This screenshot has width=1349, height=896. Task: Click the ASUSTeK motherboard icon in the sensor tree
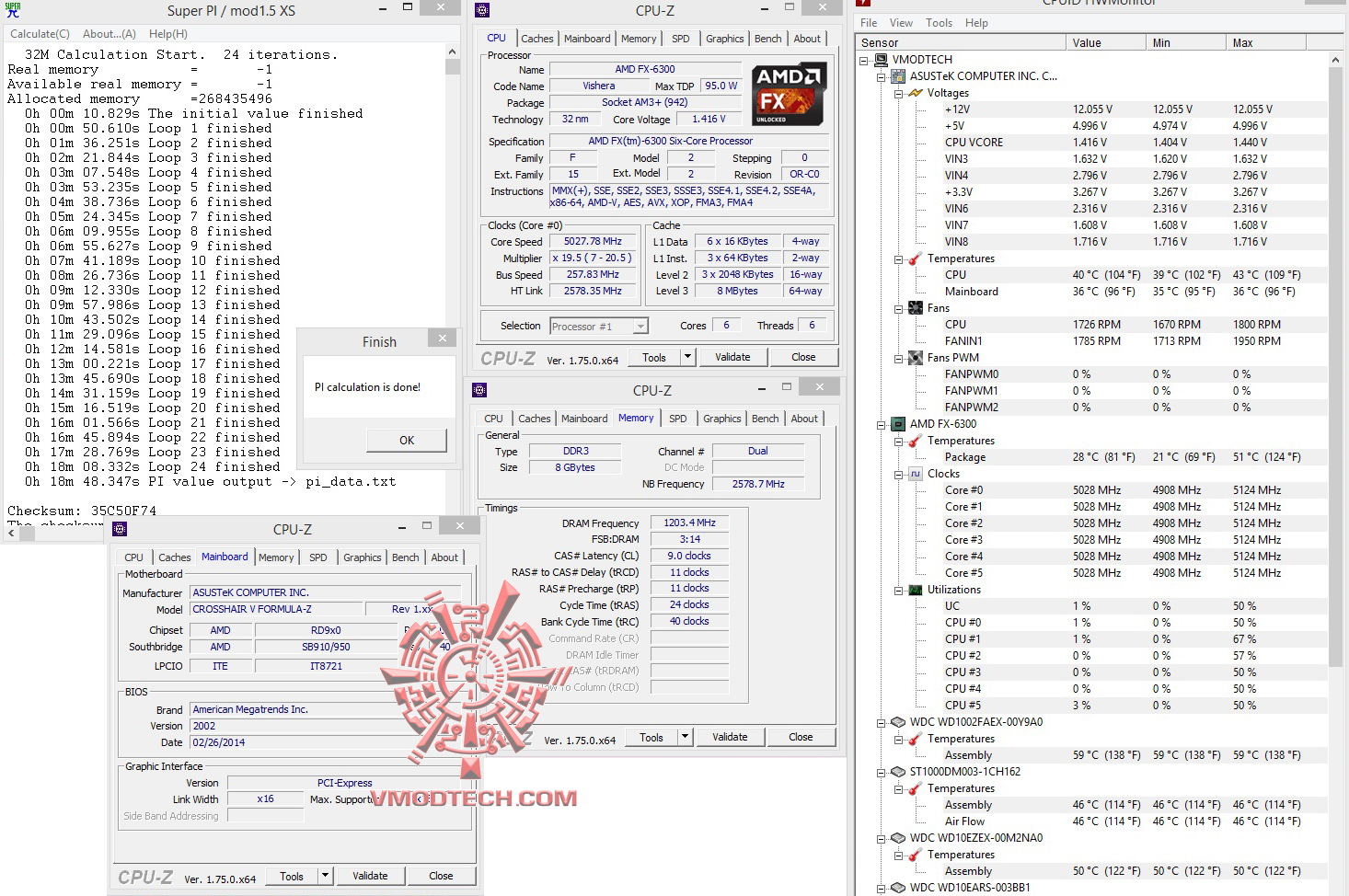tap(900, 76)
